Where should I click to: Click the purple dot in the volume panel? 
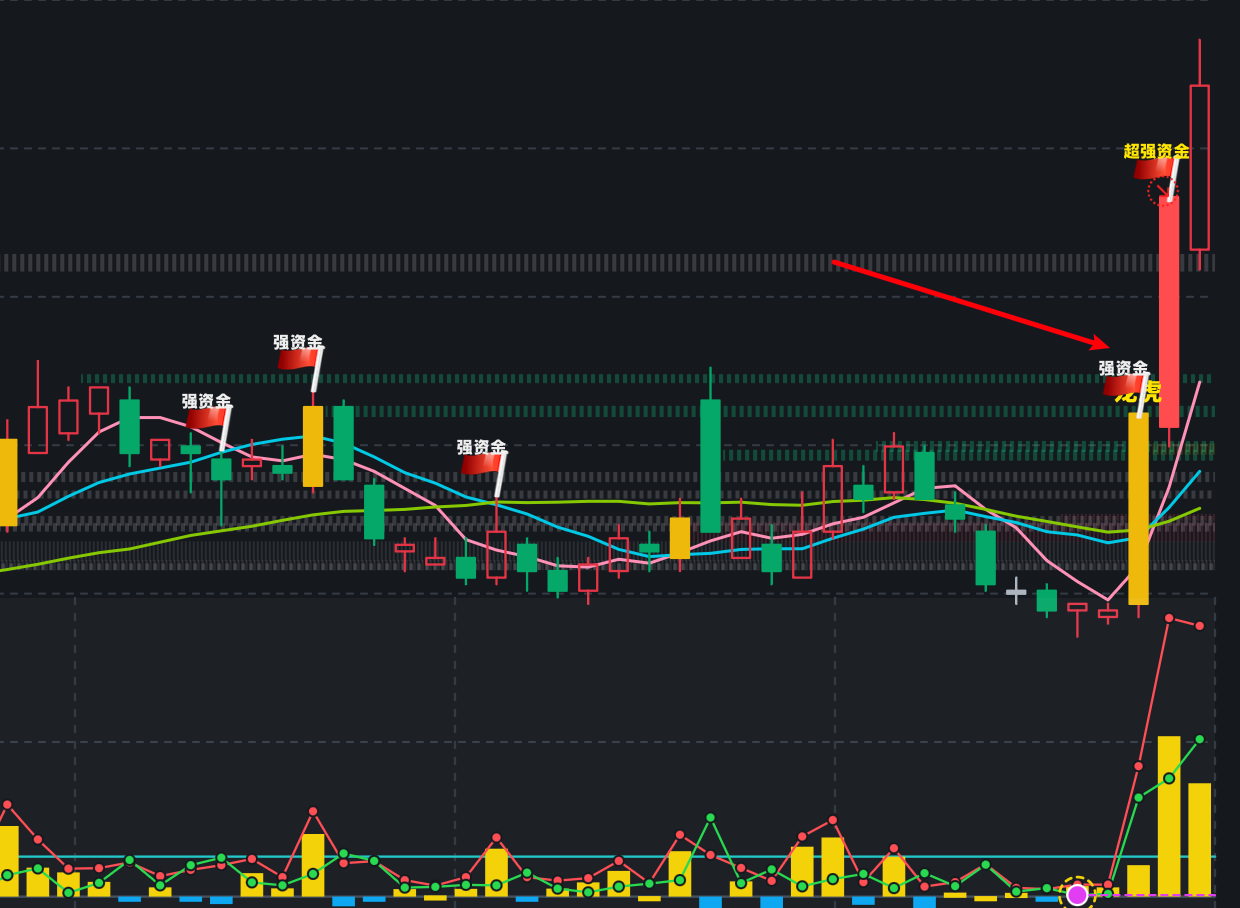click(x=1077, y=894)
